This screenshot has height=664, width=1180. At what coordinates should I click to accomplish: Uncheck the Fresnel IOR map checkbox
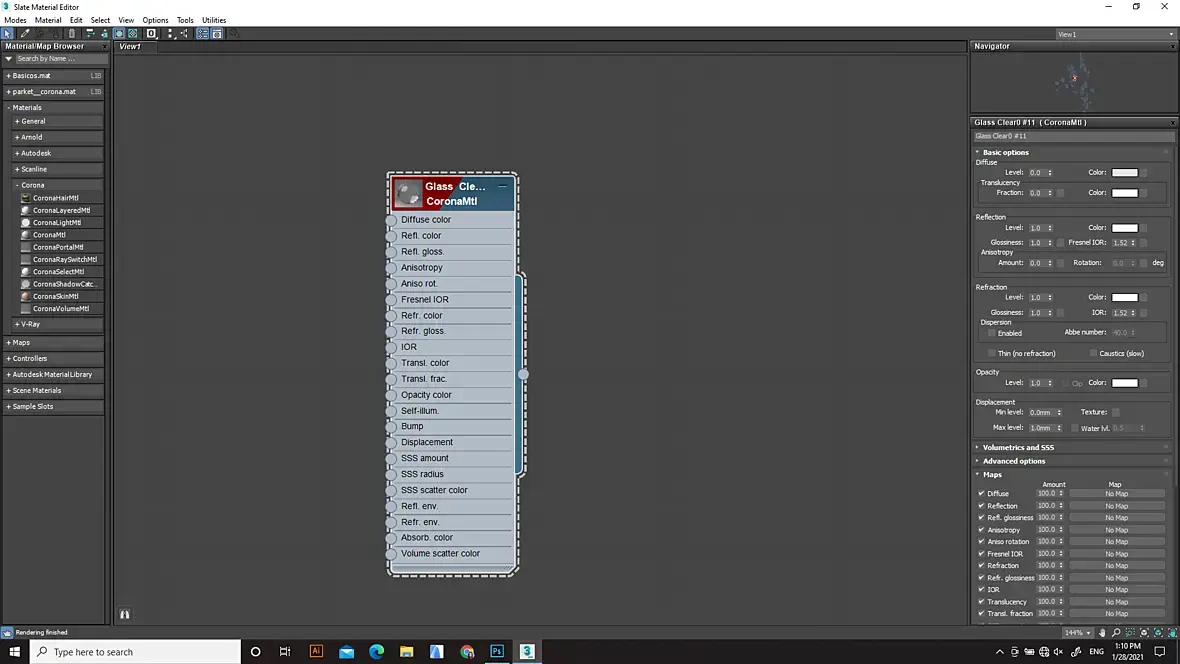(x=981, y=554)
